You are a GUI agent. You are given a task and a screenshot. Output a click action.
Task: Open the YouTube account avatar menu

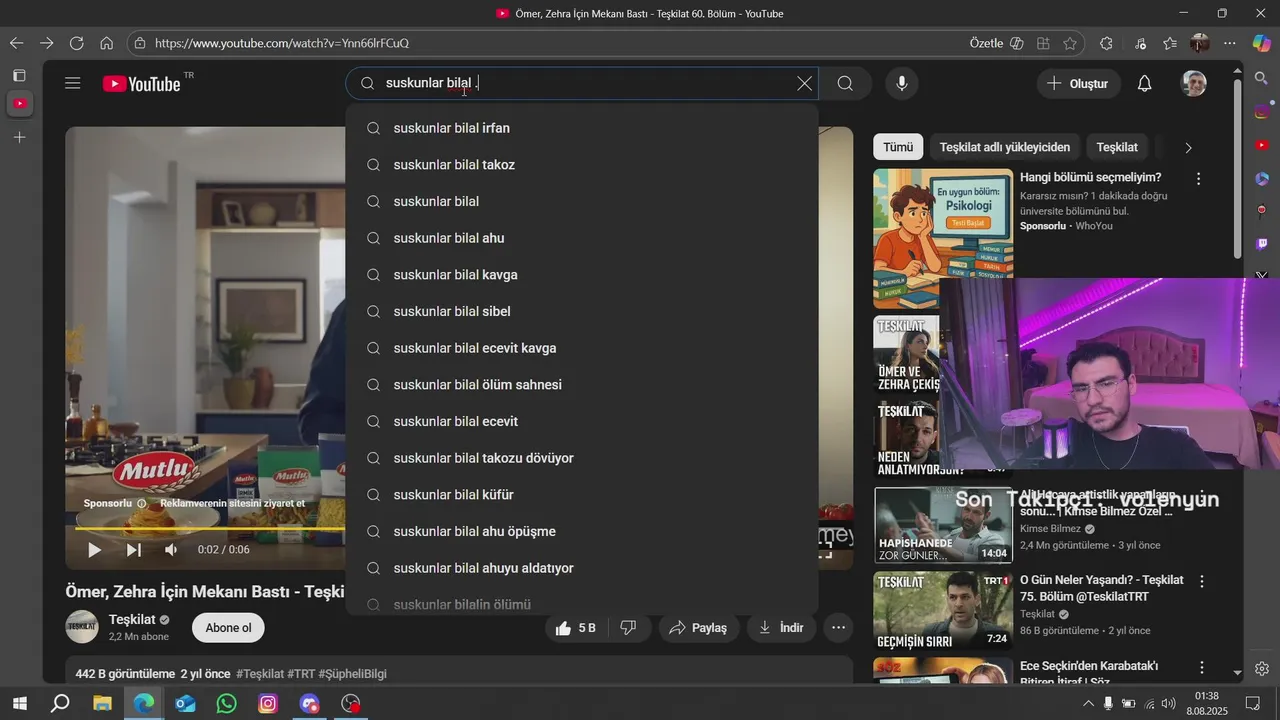1194,83
